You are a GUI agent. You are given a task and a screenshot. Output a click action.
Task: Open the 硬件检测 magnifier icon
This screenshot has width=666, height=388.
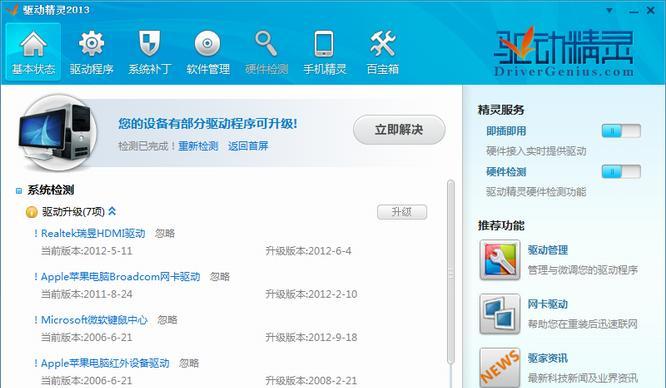tap(266, 43)
